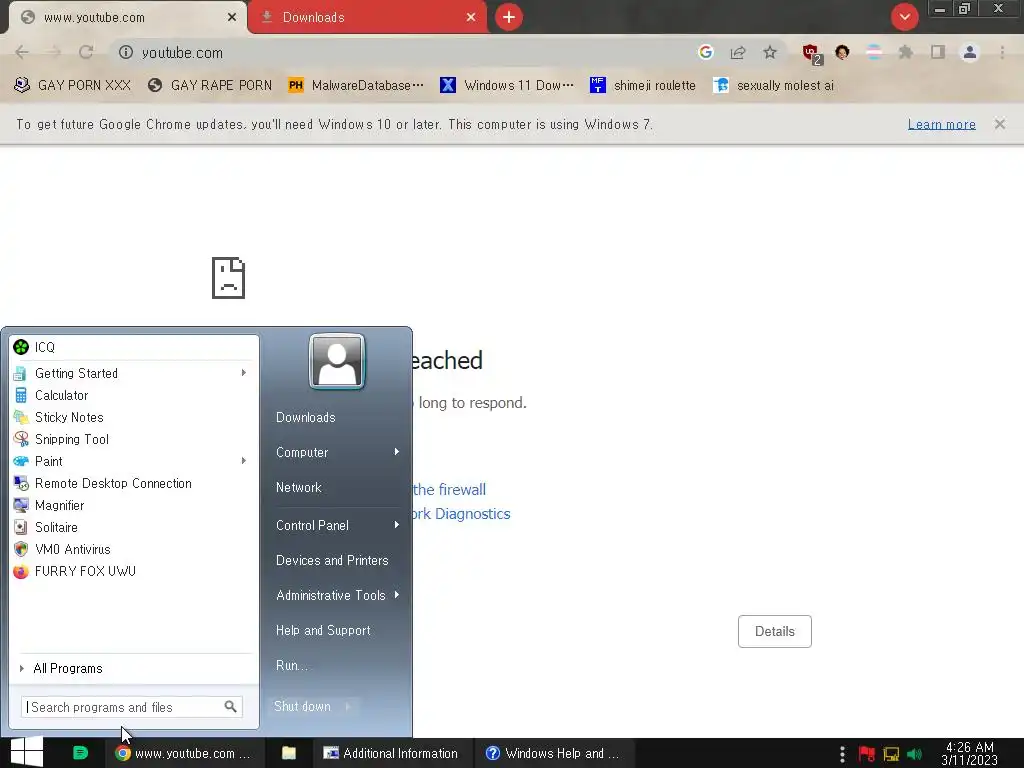Expand Administrative Tools submenu arrow
The image size is (1024, 768).
(x=396, y=595)
